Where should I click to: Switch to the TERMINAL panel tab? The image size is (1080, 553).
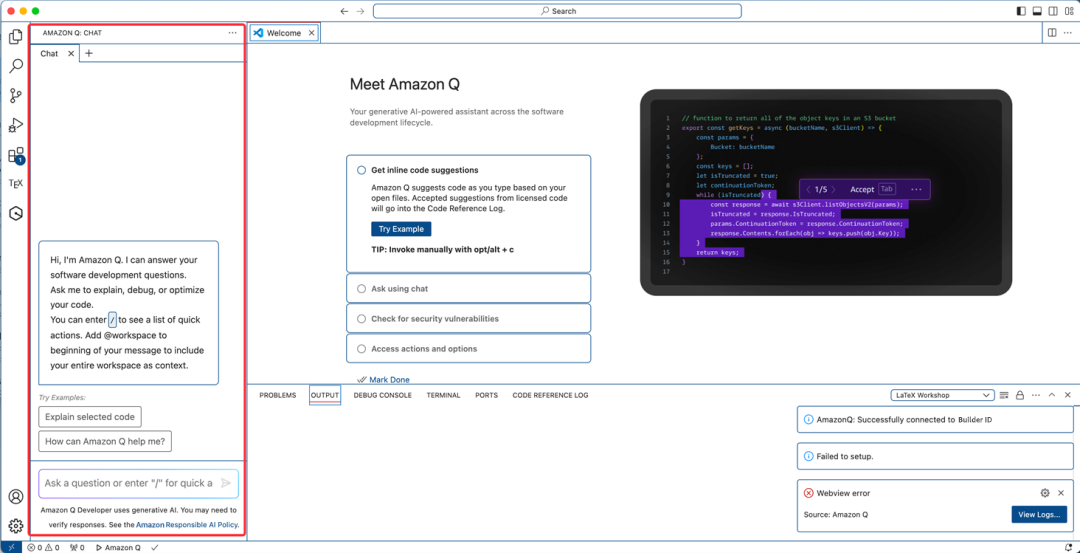tap(443, 395)
